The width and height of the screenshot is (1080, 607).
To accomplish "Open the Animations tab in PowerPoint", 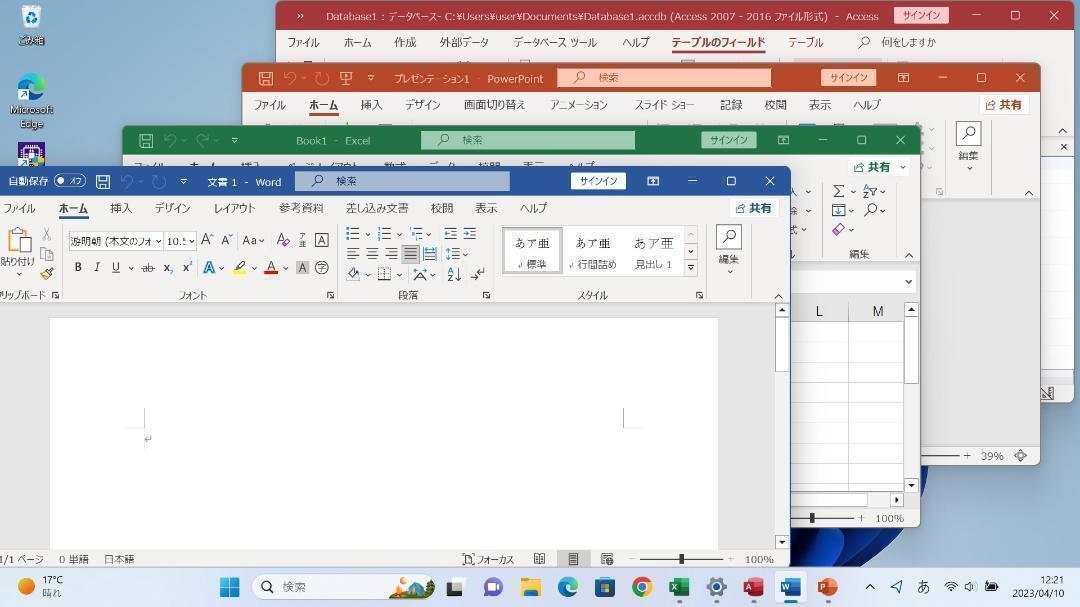I will (x=579, y=105).
